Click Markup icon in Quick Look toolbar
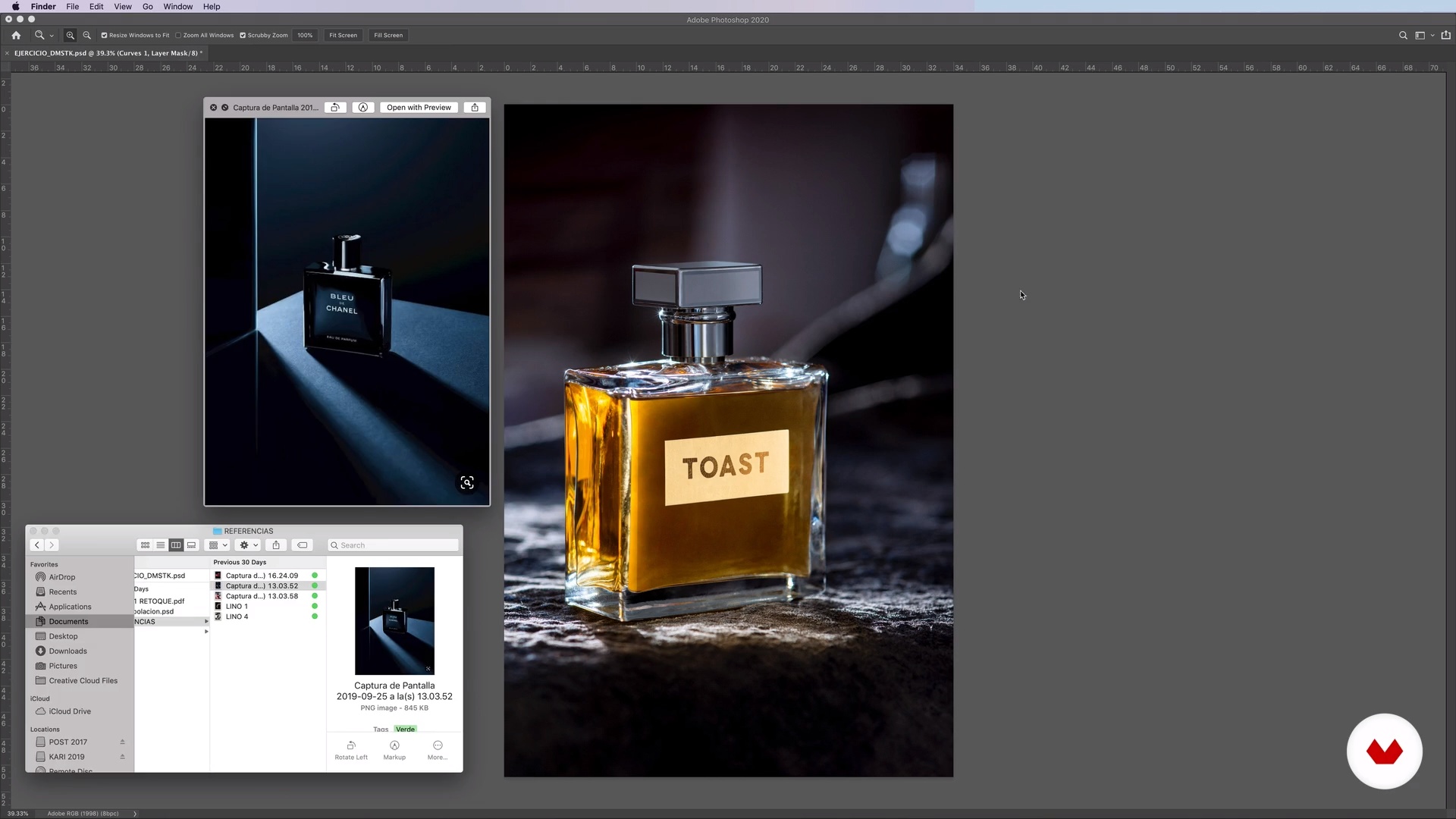Image resolution: width=1456 pixels, height=819 pixels. tap(363, 108)
